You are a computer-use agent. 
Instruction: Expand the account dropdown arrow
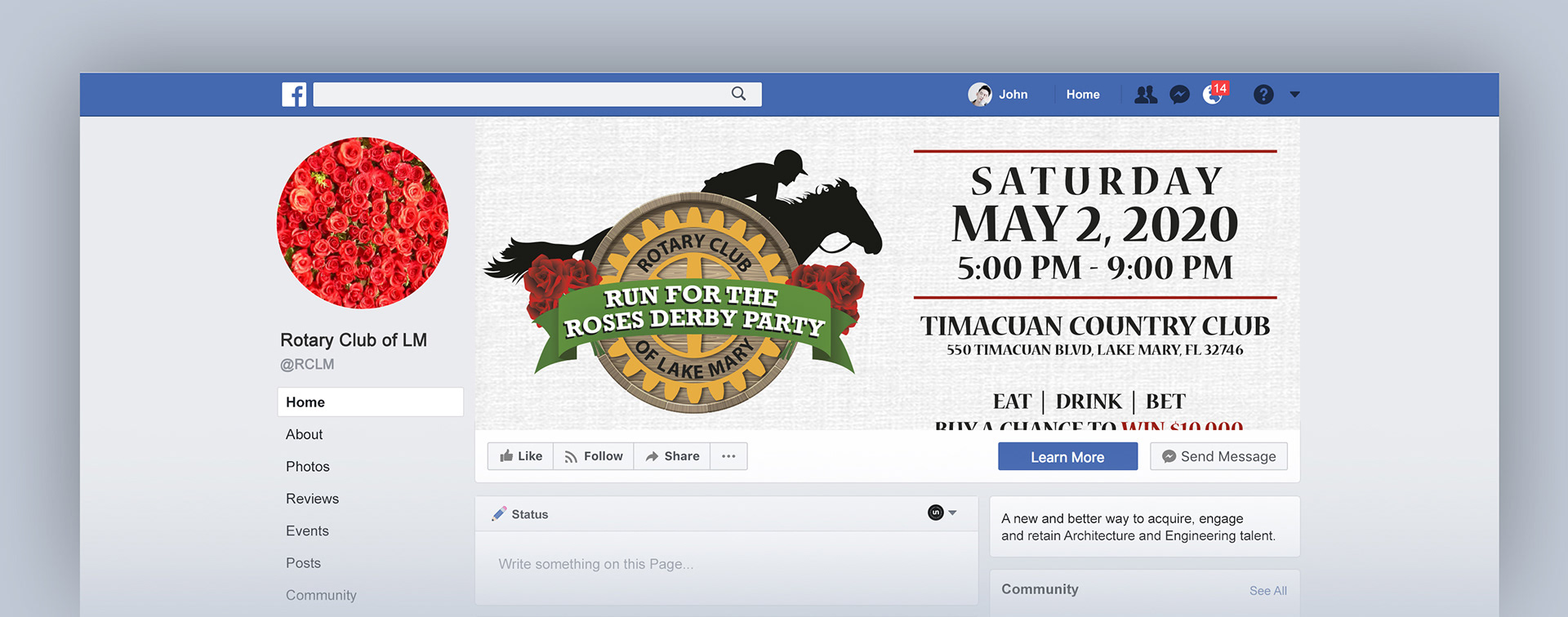(1294, 95)
